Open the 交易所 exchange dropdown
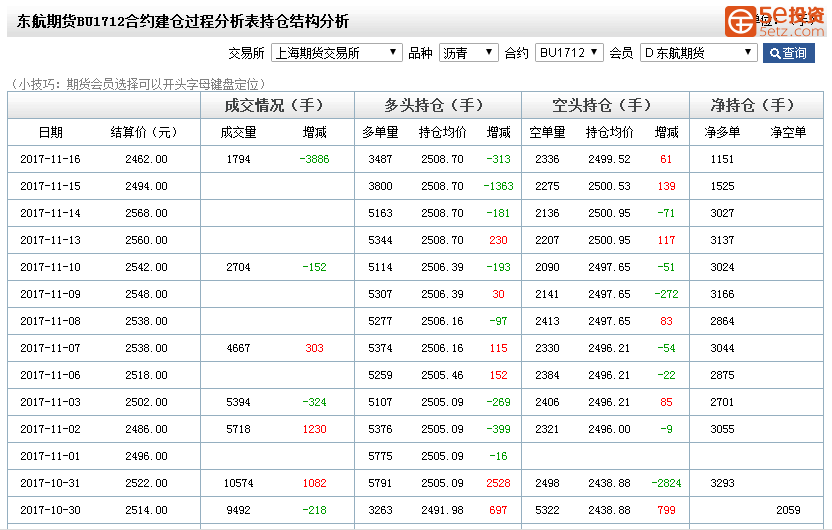The width and height of the screenshot is (832, 530). click(x=336, y=53)
